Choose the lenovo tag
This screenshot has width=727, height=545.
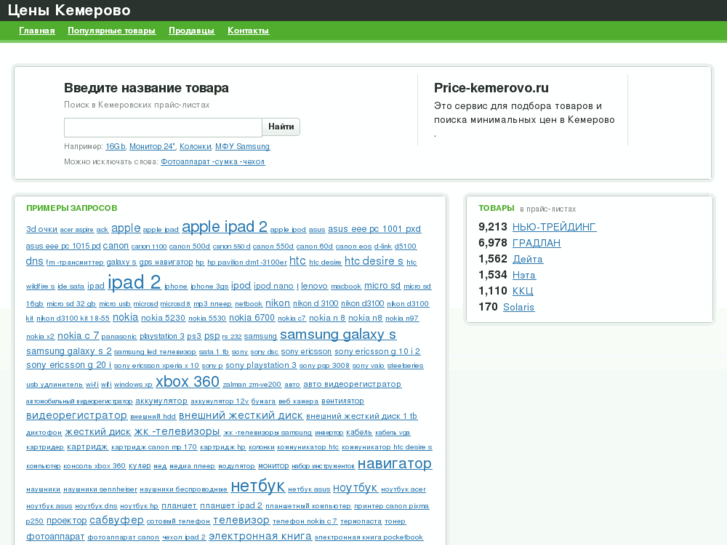click(x=314, y=286)
